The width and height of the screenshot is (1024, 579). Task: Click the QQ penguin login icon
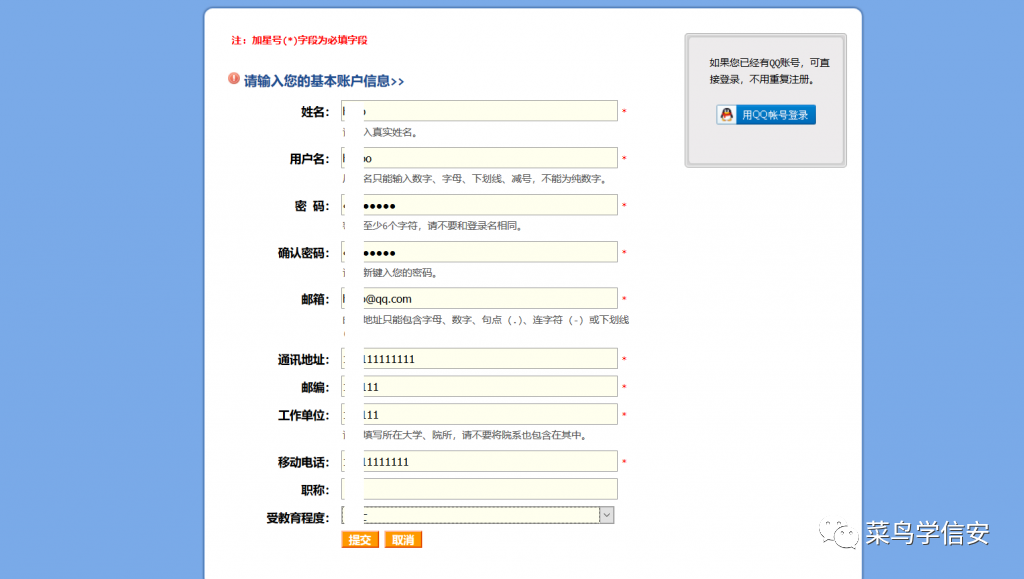726,115
